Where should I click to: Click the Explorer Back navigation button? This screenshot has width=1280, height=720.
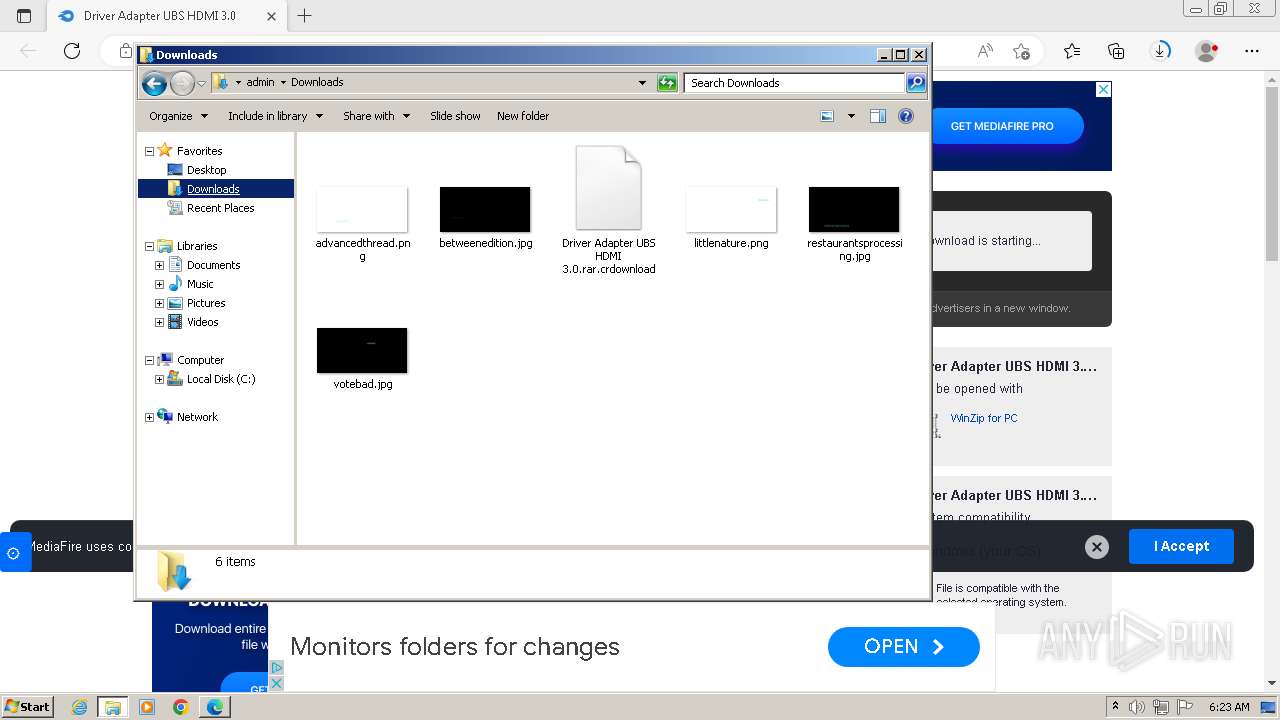point(154,83)
